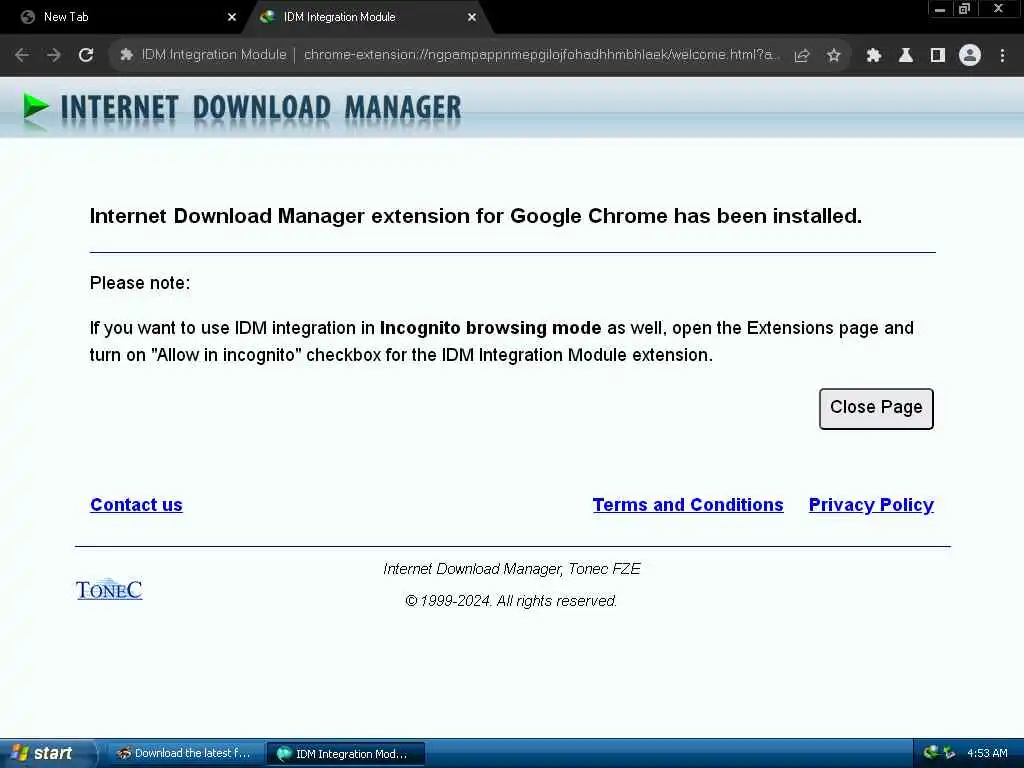Close the IDM Integration Module tab
Viewport: 1024px width, 768px height.
coord(472,18)
